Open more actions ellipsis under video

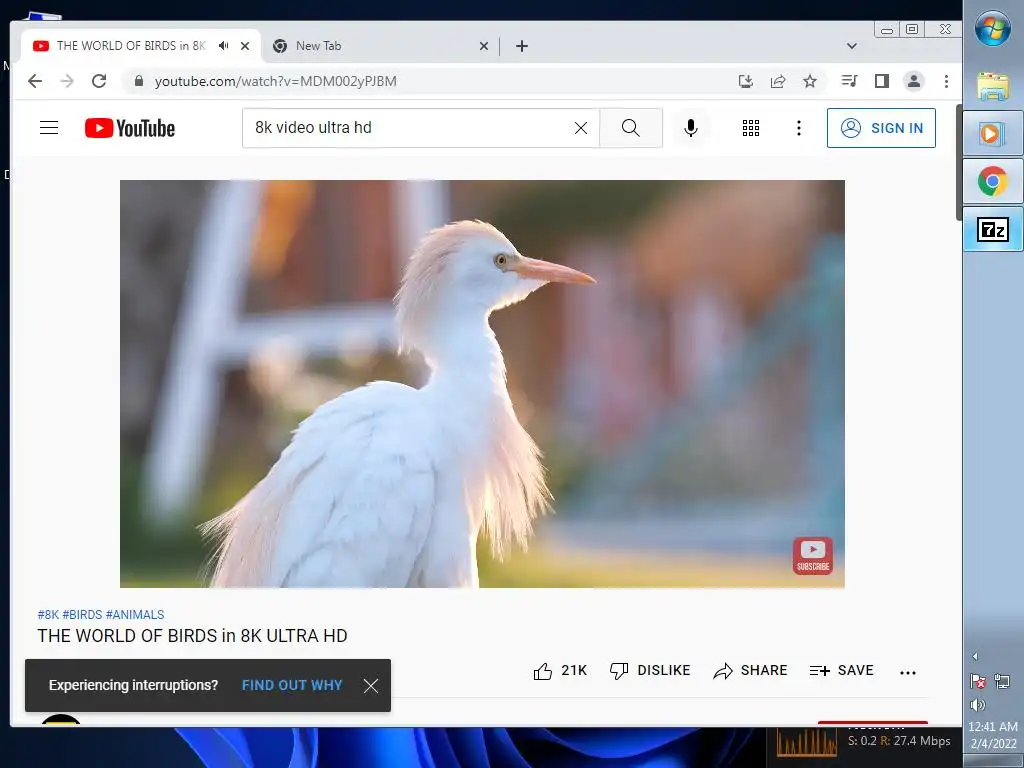point(908,672)
